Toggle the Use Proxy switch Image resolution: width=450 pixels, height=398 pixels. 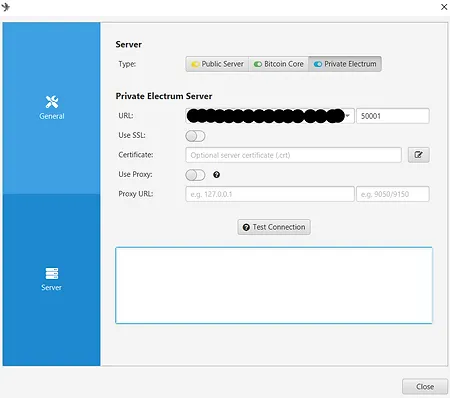pyautogui.click(x=195, y=175)
